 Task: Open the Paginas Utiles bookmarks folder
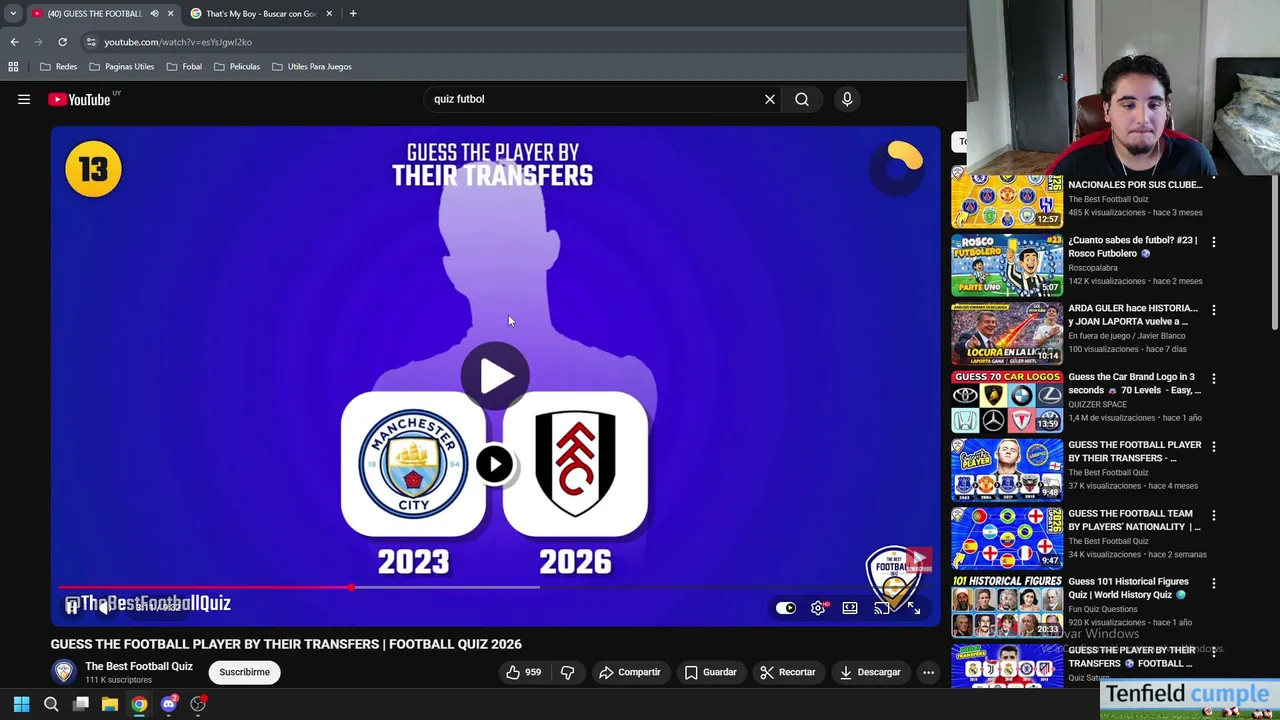pyautogui.click(x=121, y=66)
